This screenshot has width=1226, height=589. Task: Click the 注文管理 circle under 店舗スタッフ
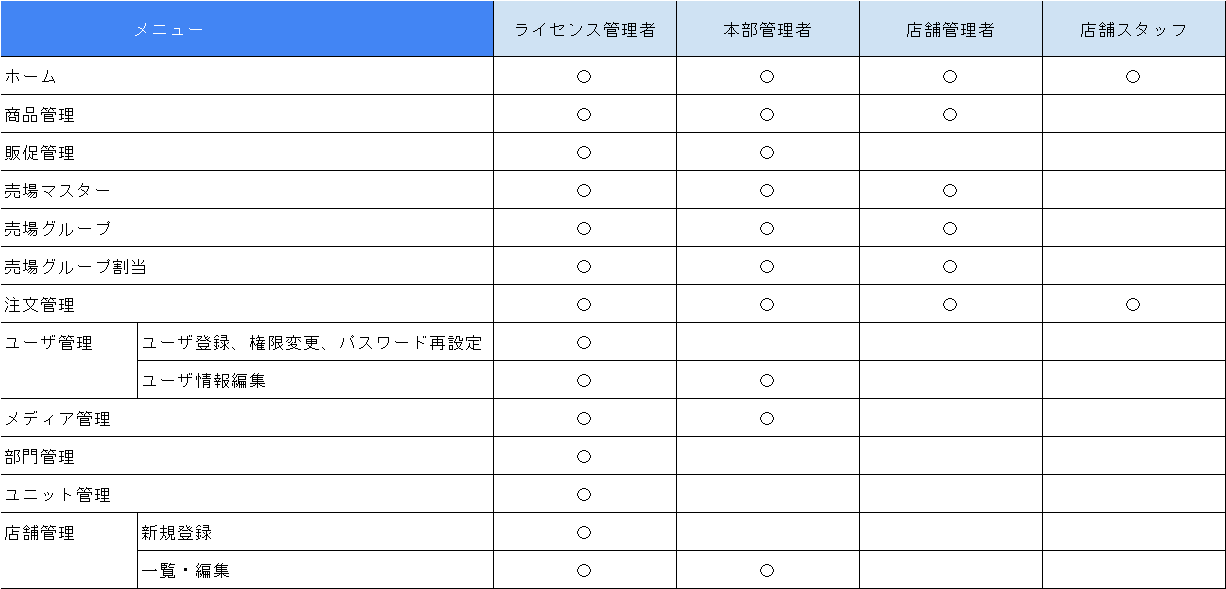coord(1133,304)
